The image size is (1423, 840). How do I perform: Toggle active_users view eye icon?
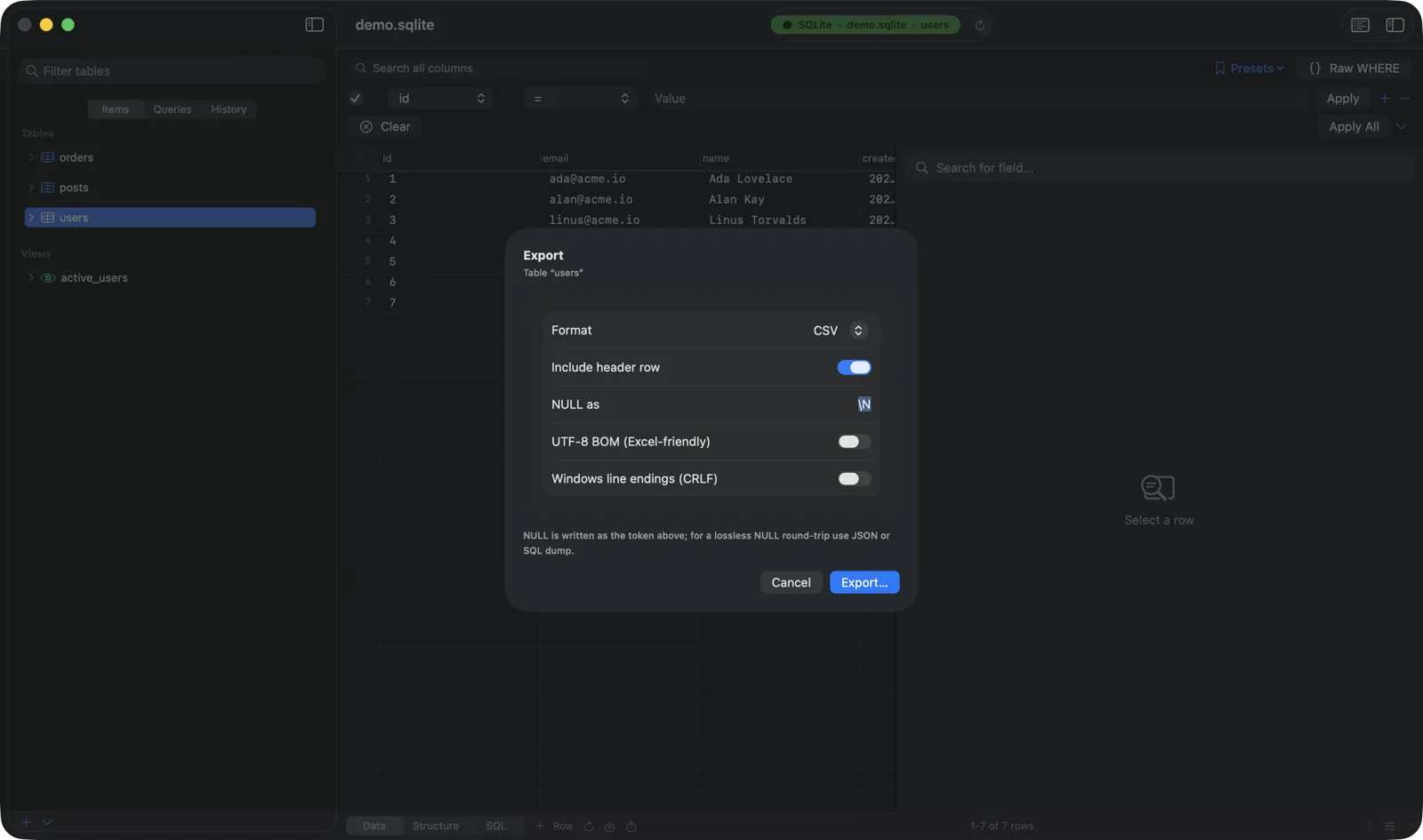tap(48, 278)
